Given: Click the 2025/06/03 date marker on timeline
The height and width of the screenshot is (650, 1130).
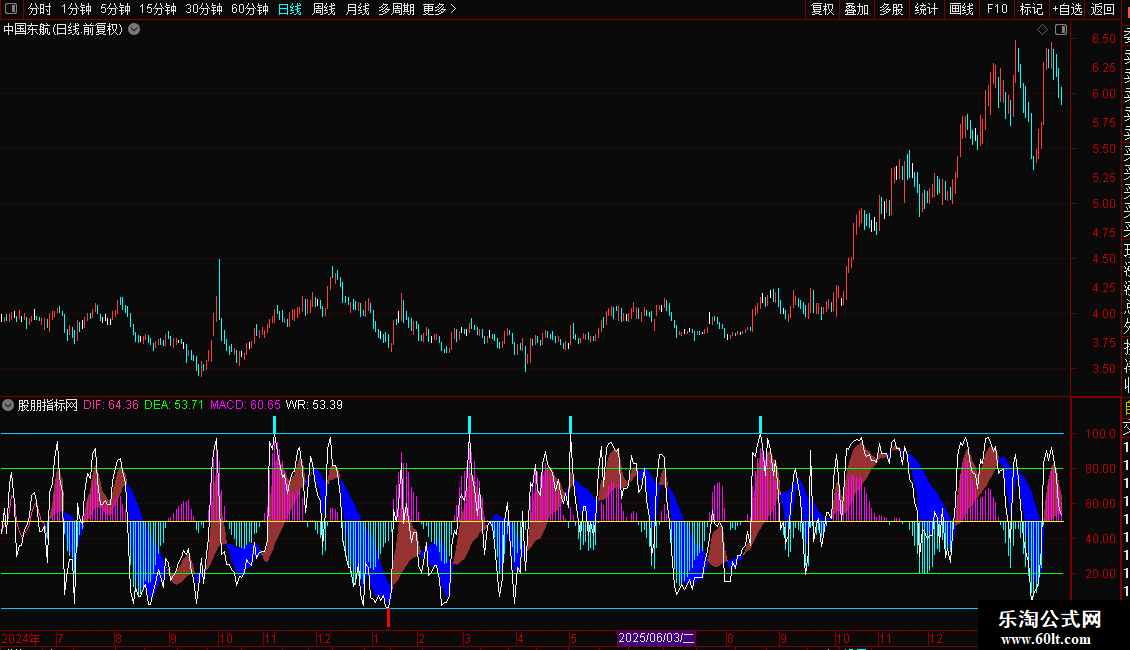Looking at the screenshot, I should (x=656, y=638).
